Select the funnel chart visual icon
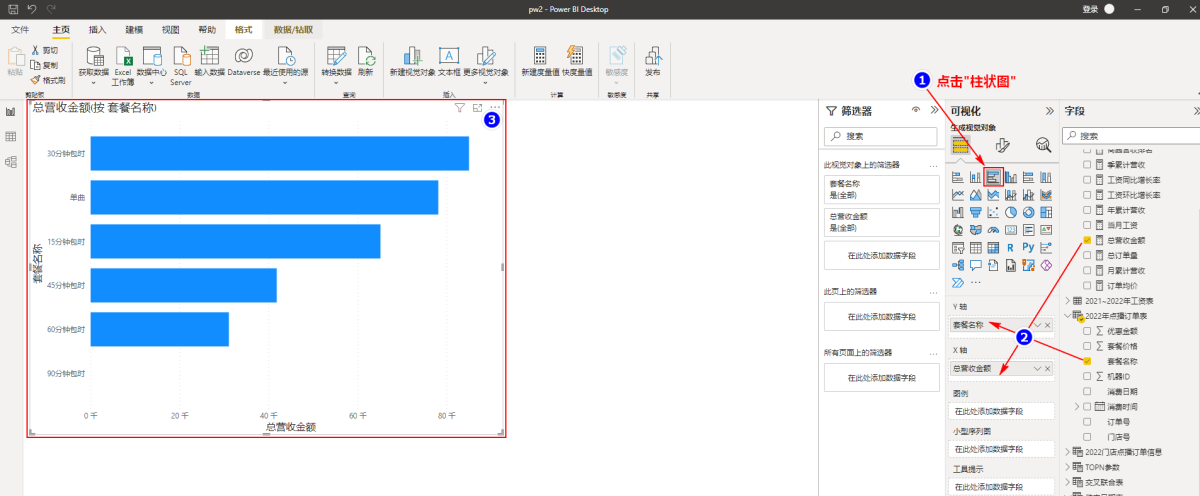This screenshot has width=1200, height=496. click(x=976, y=211)
